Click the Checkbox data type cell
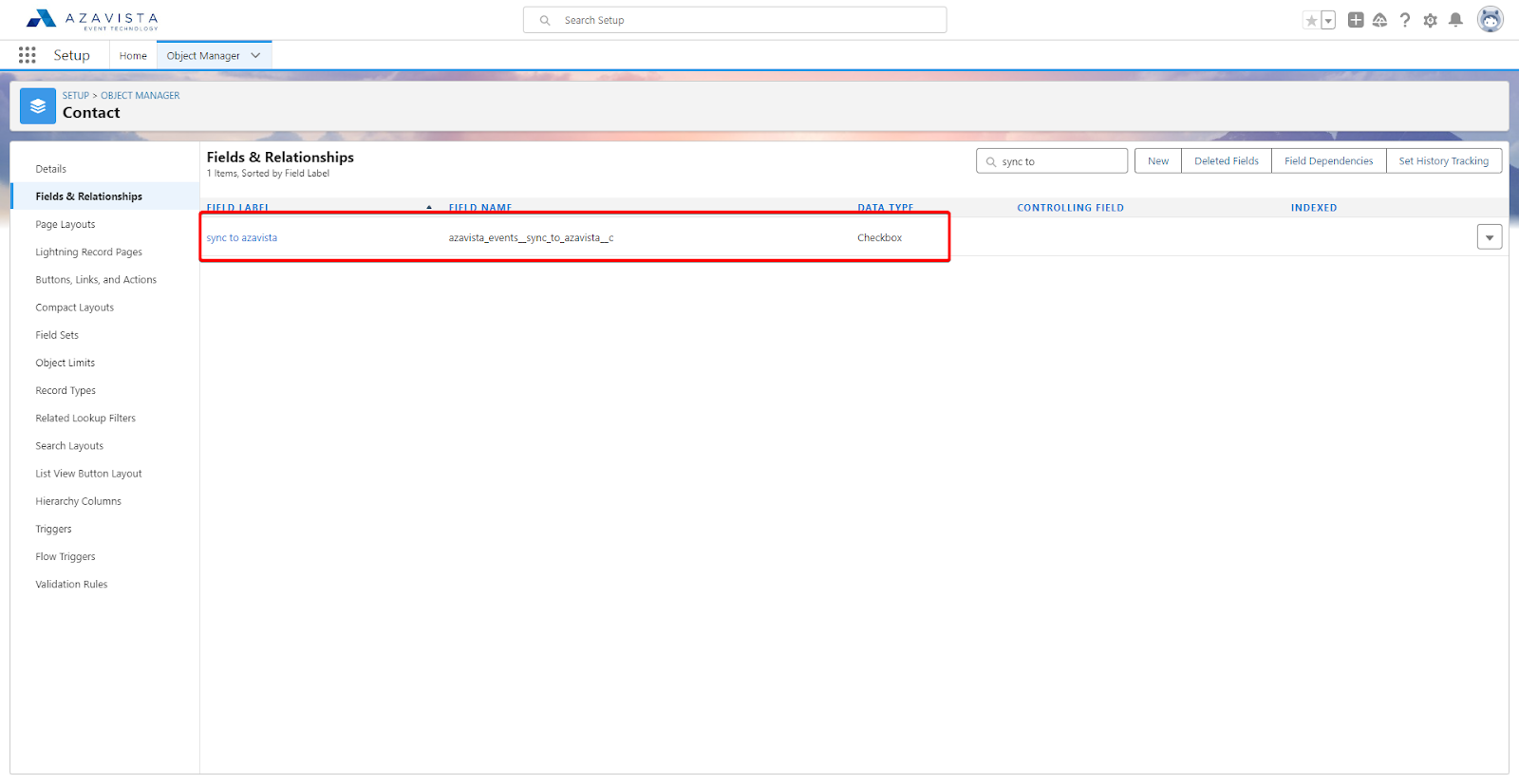 [880, 238]
